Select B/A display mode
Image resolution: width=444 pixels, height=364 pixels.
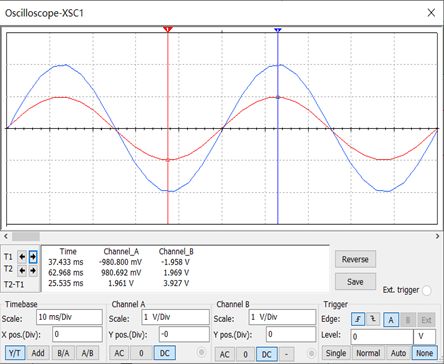click(x=63, y=353)
